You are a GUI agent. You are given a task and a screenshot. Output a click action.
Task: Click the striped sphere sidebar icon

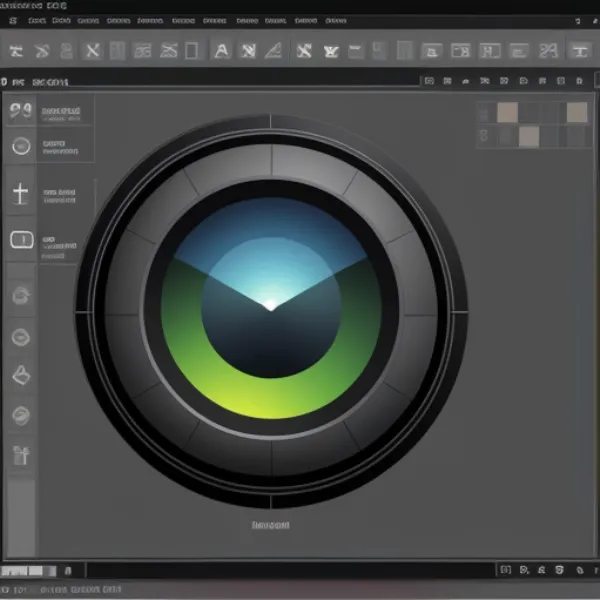click(21, 416)
